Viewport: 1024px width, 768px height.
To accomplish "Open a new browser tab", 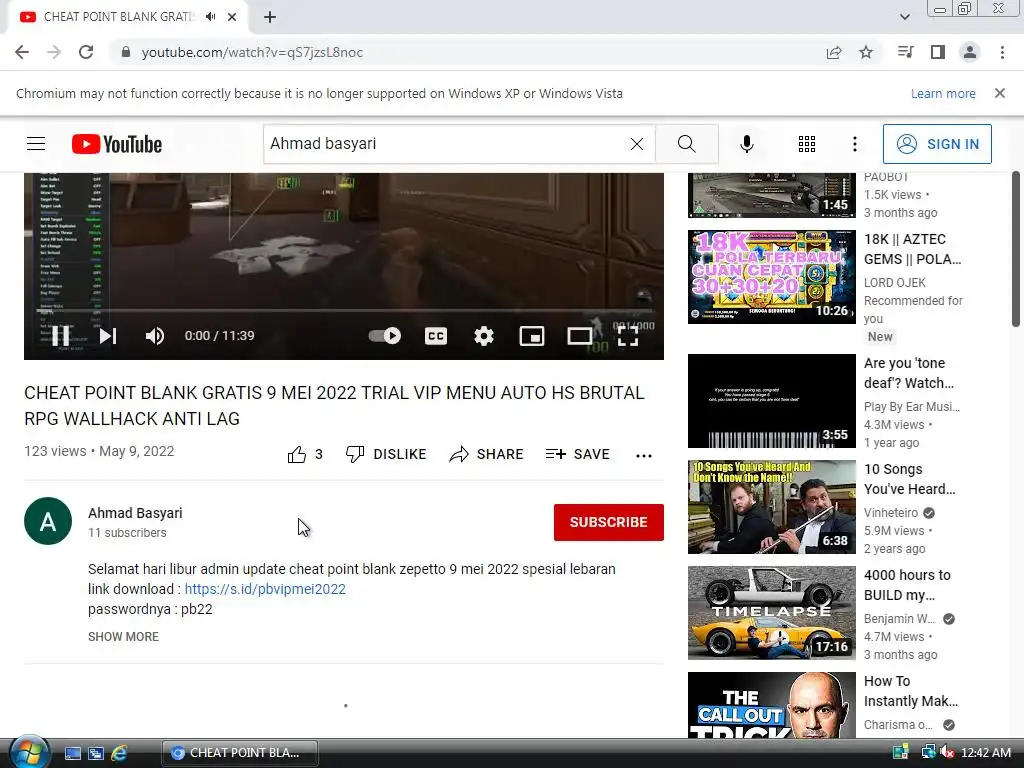I will [270, 17].
